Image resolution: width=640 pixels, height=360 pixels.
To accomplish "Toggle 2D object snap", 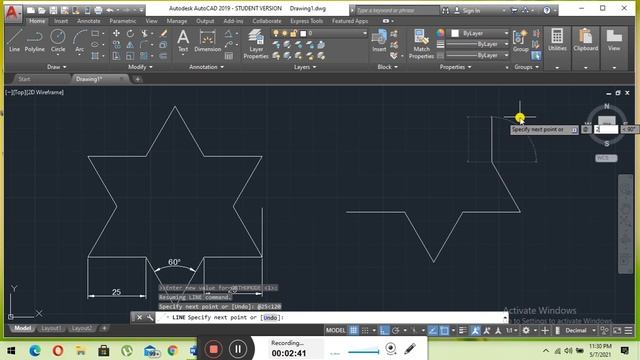I will [x=444, y=331].
